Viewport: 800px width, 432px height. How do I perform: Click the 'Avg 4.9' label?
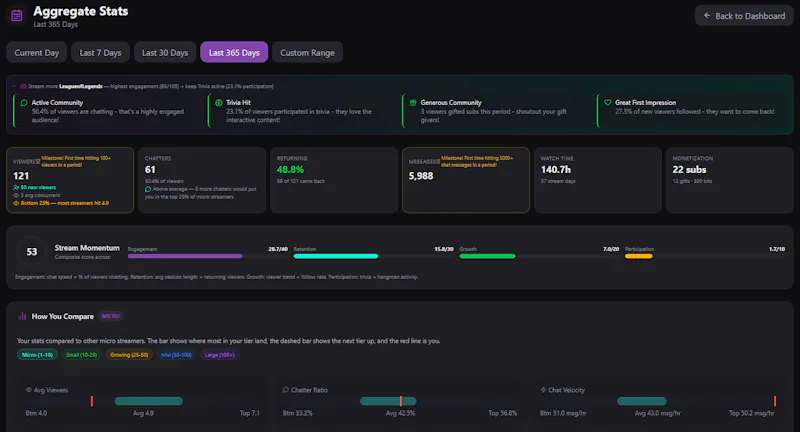[143, 413]
